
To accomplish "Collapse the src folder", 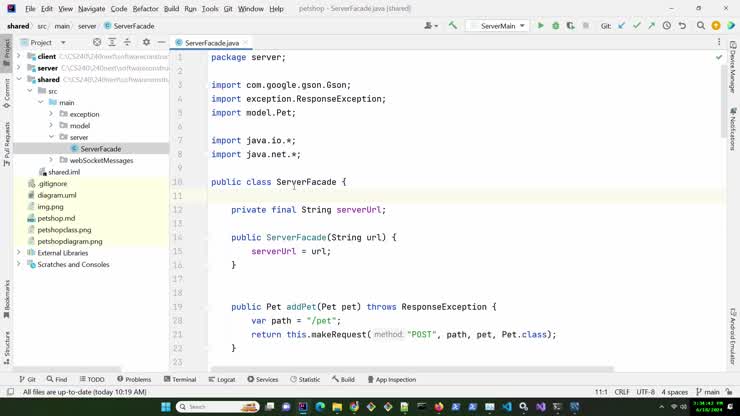I will (x=30, y=91).
